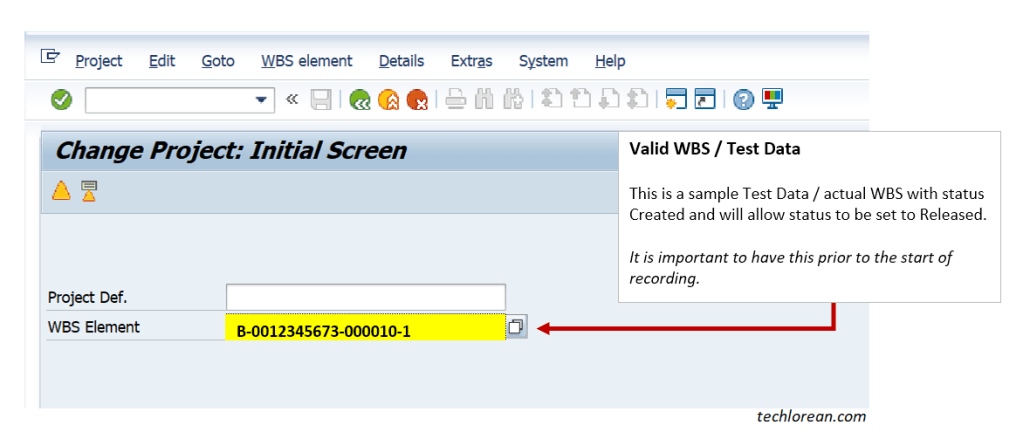
Task: Open the Edit menu
Action: coord(162,61)
